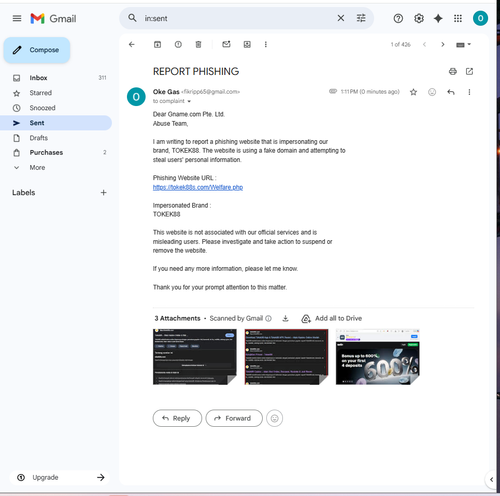Click the Oke Gas sender name
The height and width of the screenshot is (496, 500).
(x=166, y=92)
